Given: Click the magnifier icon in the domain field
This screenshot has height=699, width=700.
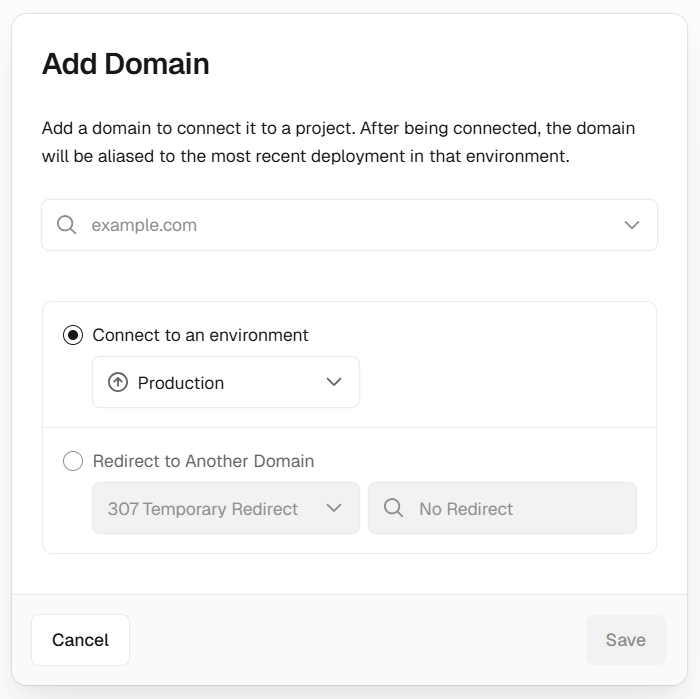Looking at the screenshot, I should pos(67,225).
